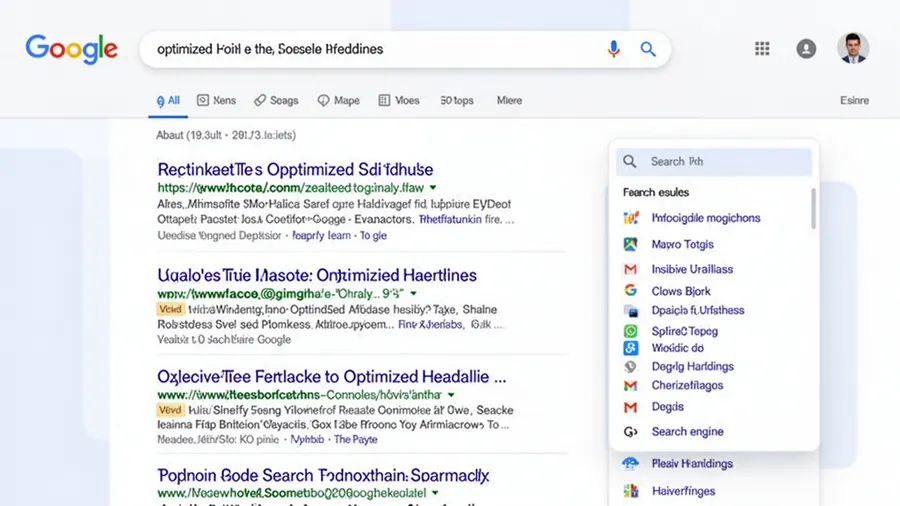Select 'Mavro Totgis' in panel
Screen dimensions: 900x506
point(682,244)
